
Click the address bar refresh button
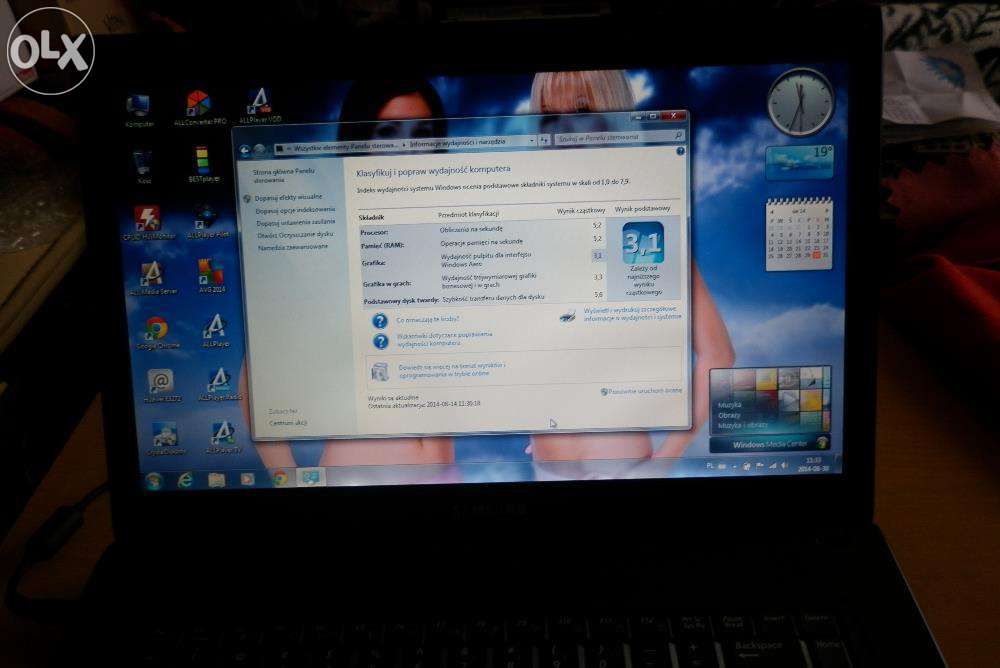click(x=543, y=140)
